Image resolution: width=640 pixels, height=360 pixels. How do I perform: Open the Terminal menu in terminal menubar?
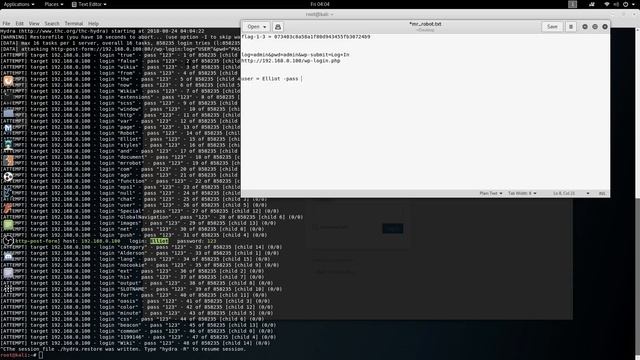coord(73,24)
